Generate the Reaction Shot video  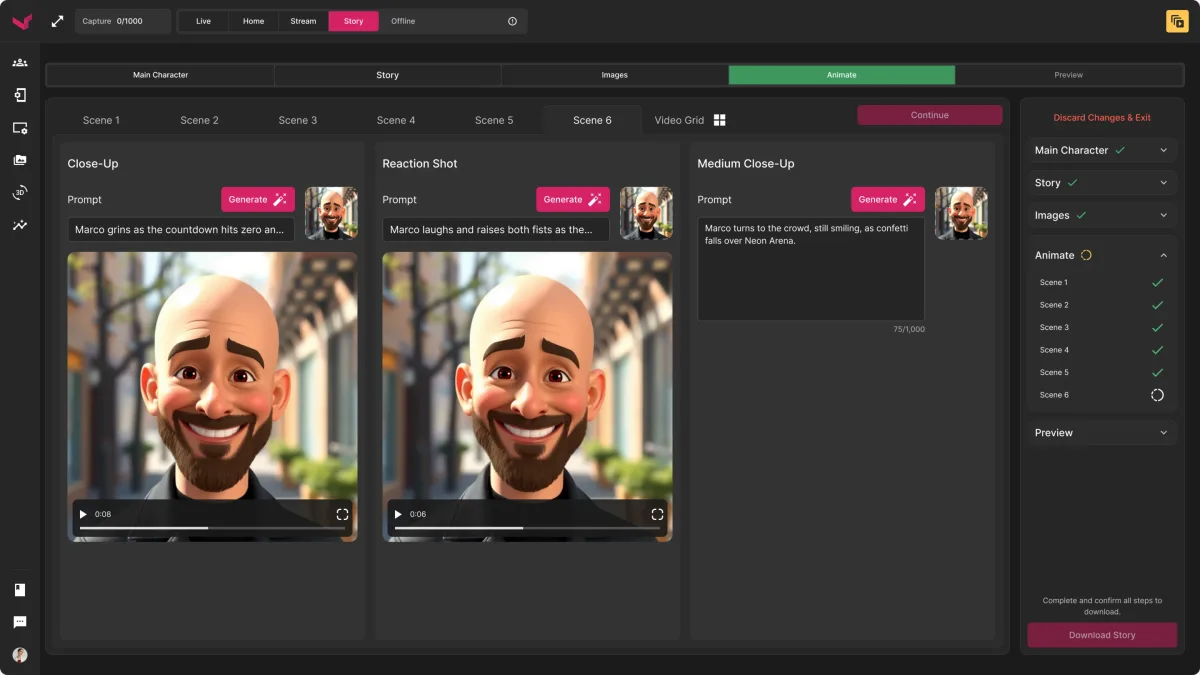[573, 199]
